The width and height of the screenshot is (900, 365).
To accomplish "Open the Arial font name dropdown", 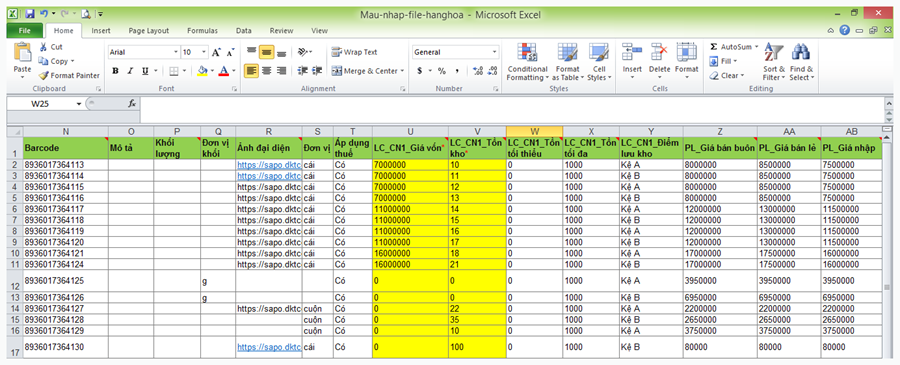I will [176, 52].
